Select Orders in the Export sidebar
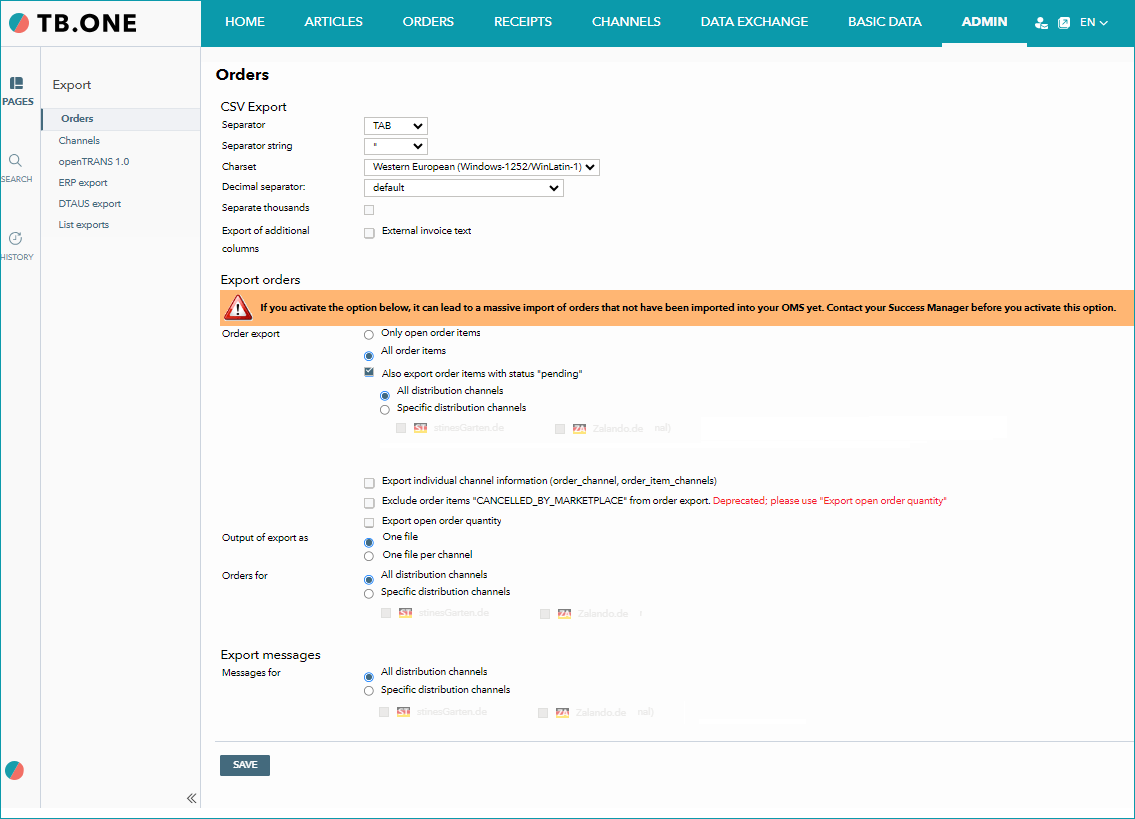 pyautogui.click(x=121, y=119)
